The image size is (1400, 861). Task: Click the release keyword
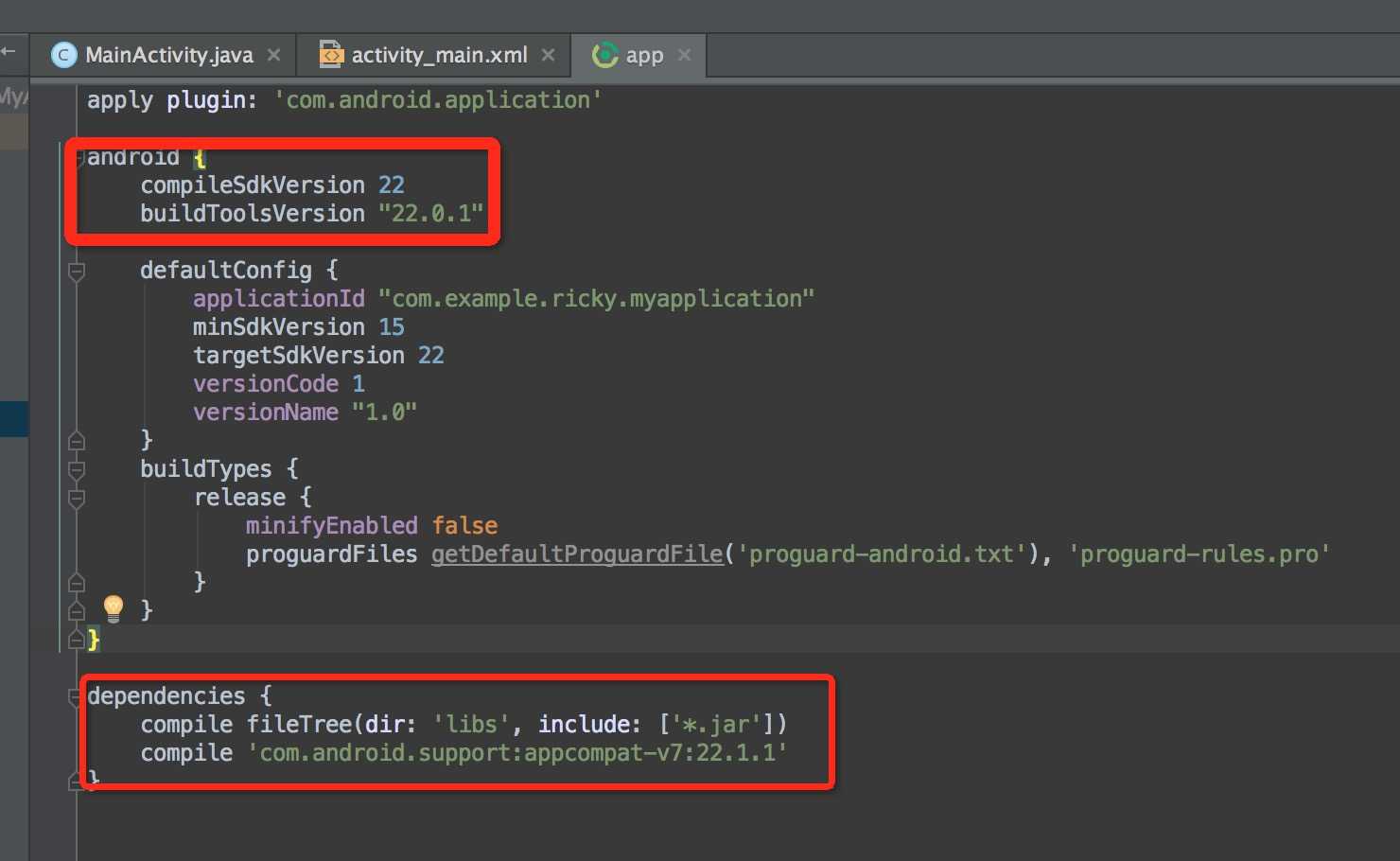point(239,497)
